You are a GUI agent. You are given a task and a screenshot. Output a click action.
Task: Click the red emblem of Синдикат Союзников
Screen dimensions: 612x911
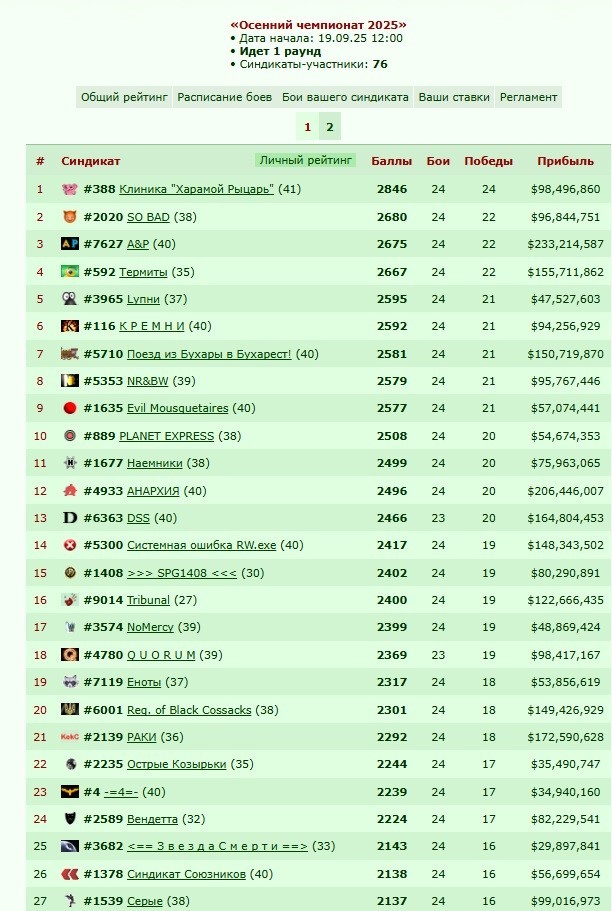pyautogui.click(x=70, y=874)
